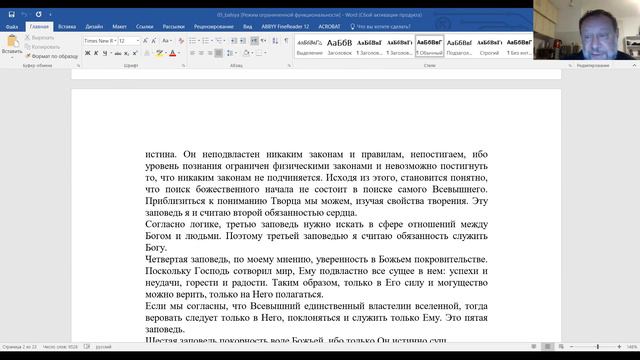Viewport: 640px width, 360px height.
Task: Increase font size with the grow icon
Action: click(x=145, y=41)
